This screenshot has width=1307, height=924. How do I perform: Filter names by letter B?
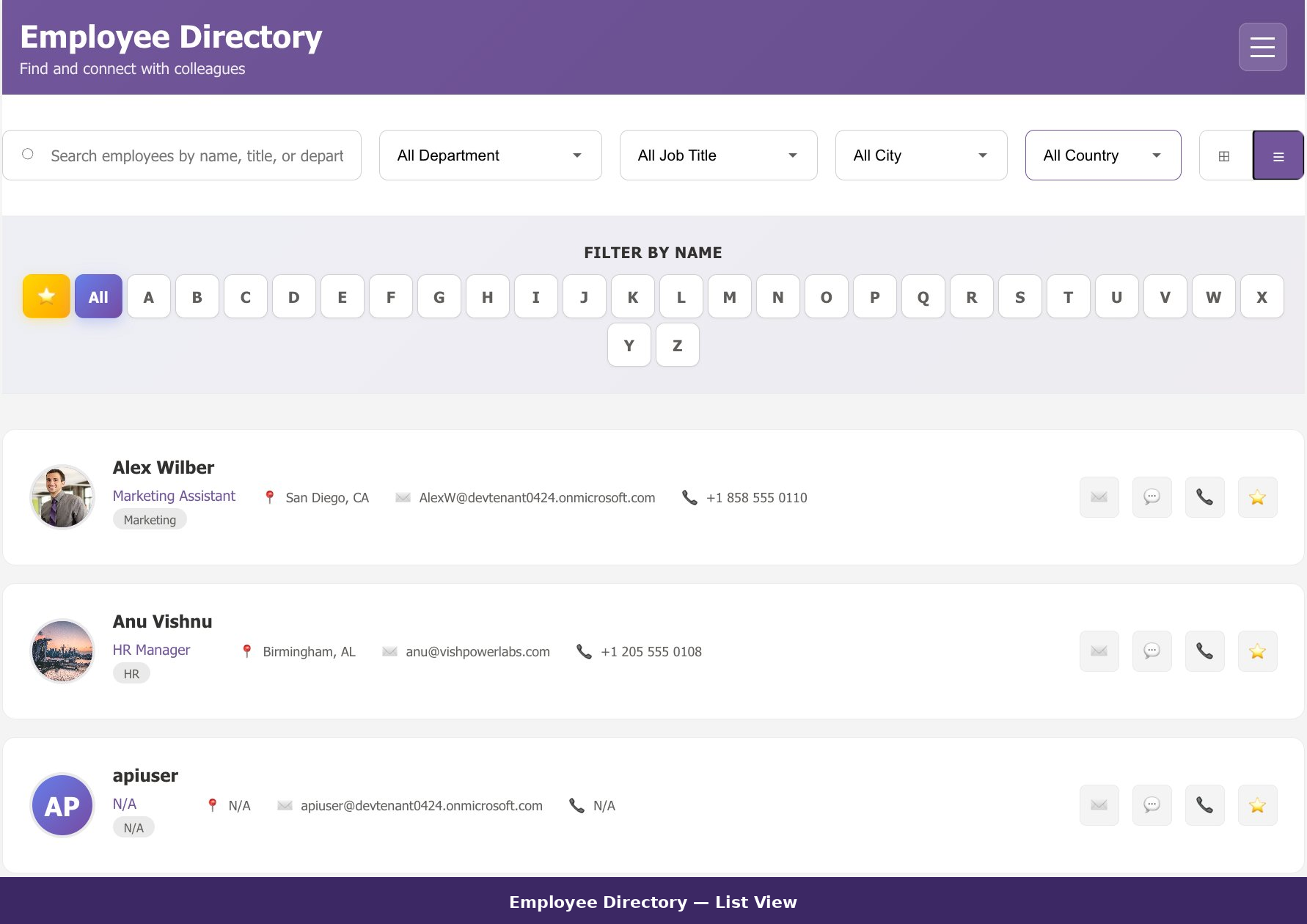[197, 296]
